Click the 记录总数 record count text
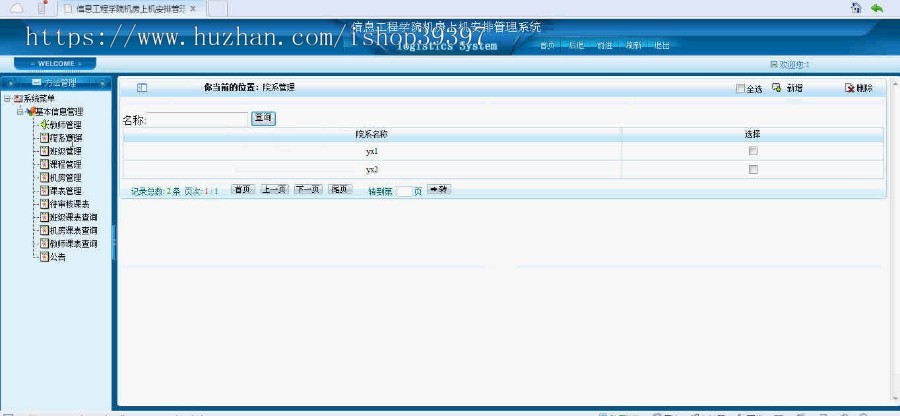 156,191
